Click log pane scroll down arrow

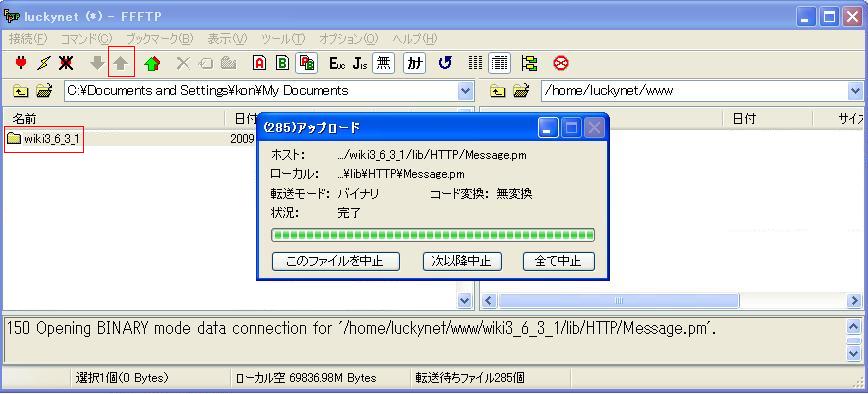tap(854, 353)
